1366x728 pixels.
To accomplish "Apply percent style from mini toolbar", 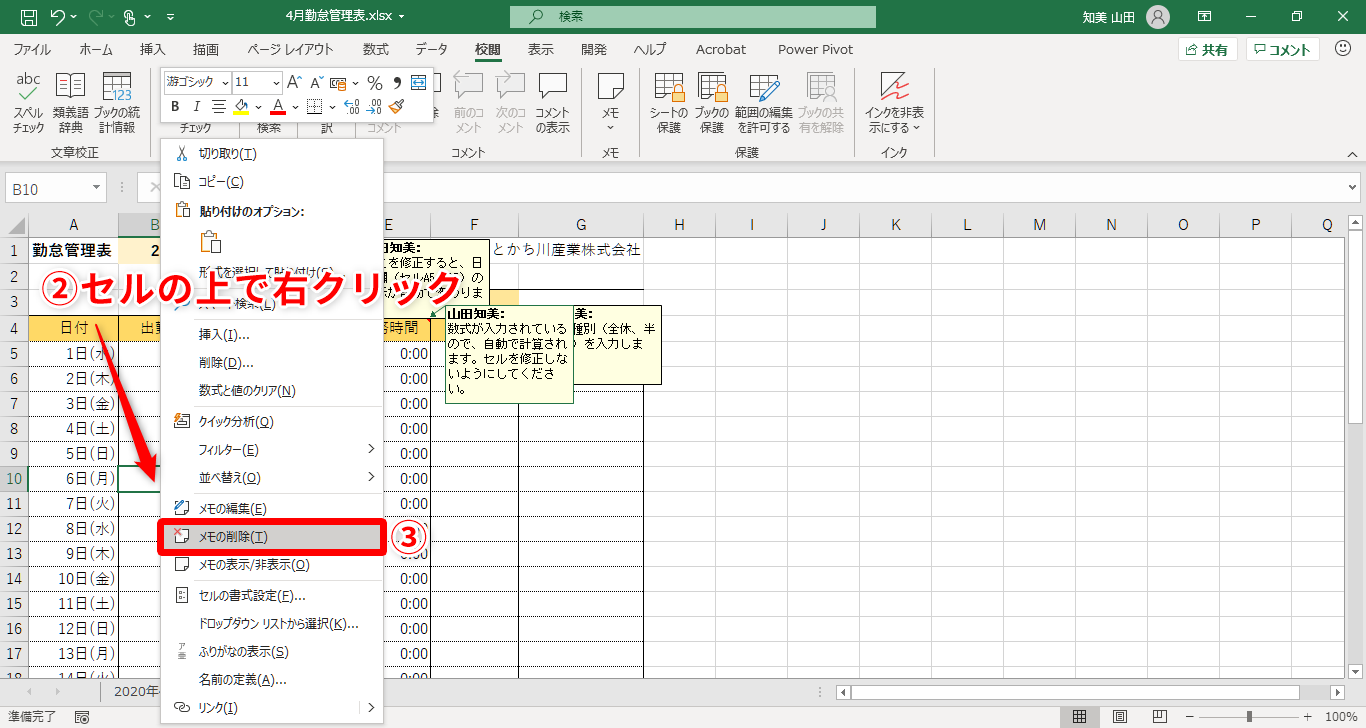I will (x=375, y=82).
